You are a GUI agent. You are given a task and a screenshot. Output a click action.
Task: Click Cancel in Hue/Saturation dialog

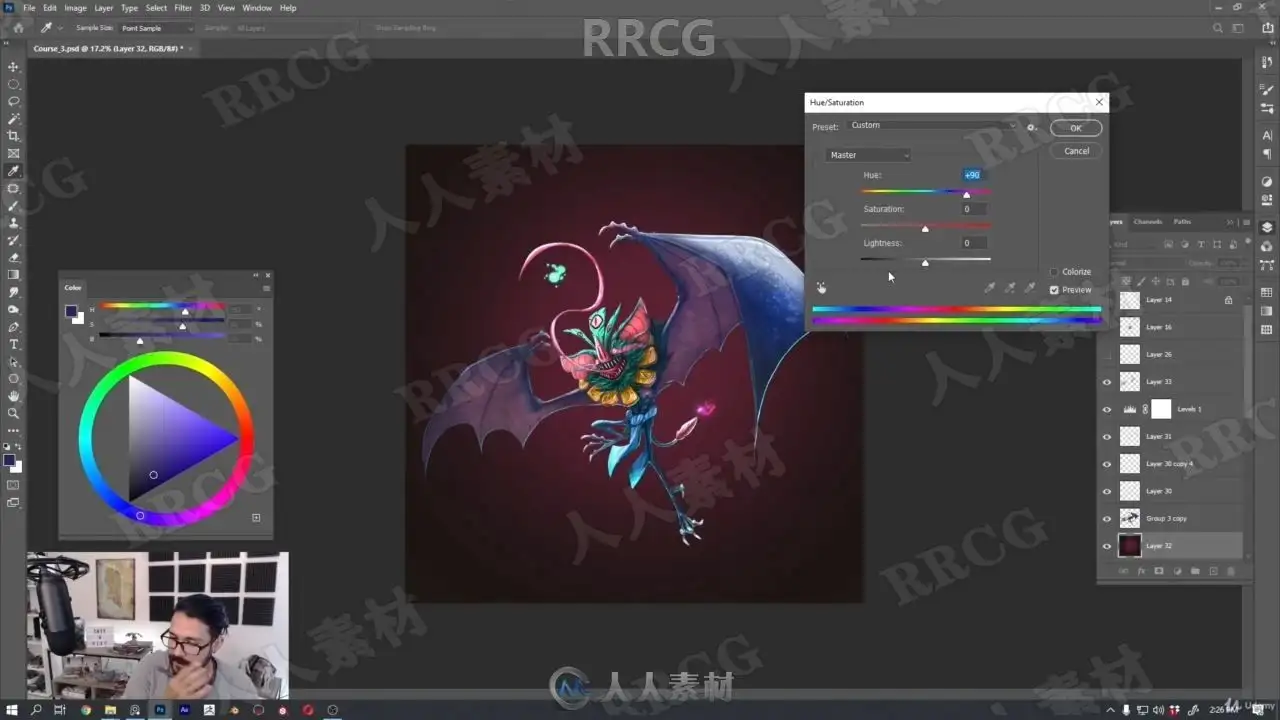click(1076, 151)
